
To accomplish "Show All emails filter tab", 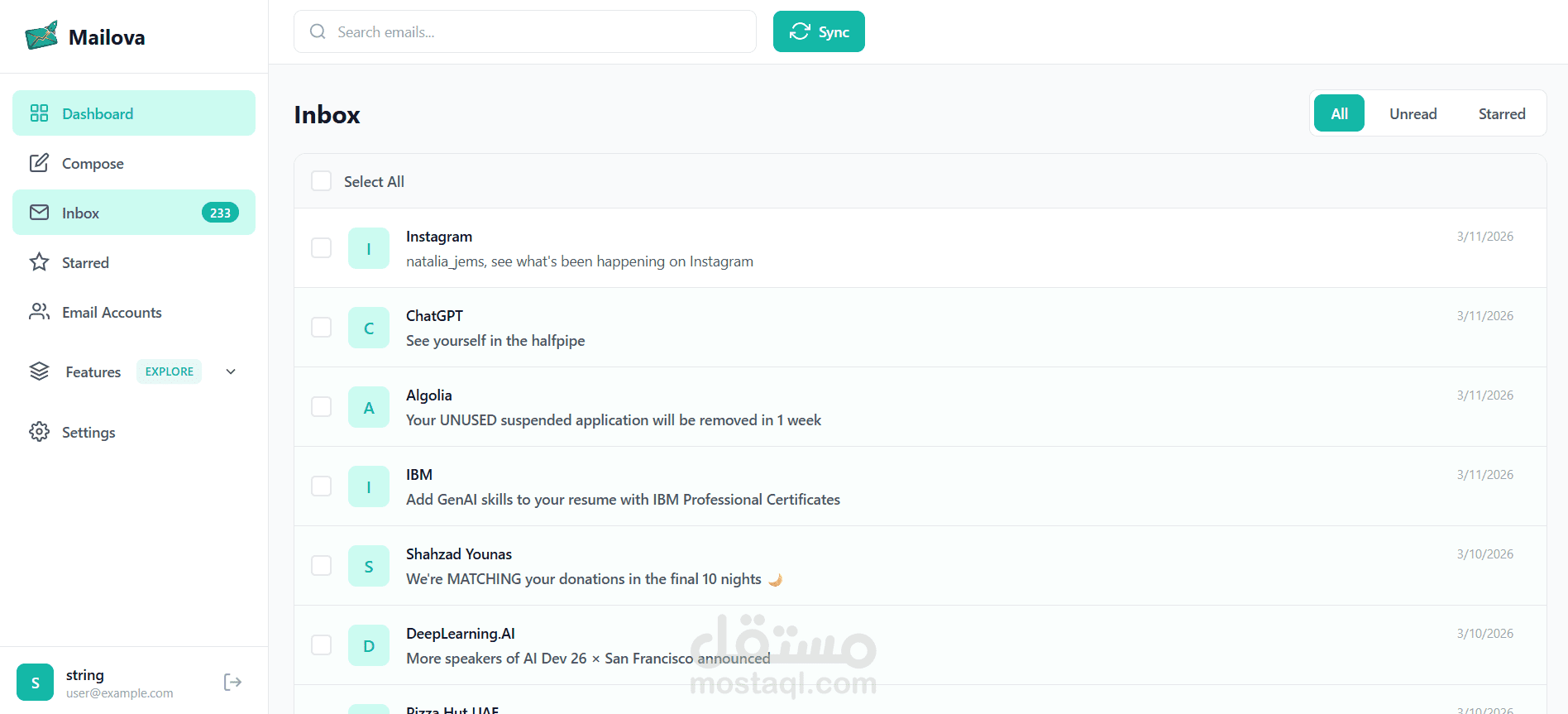I will [1339, 113].
